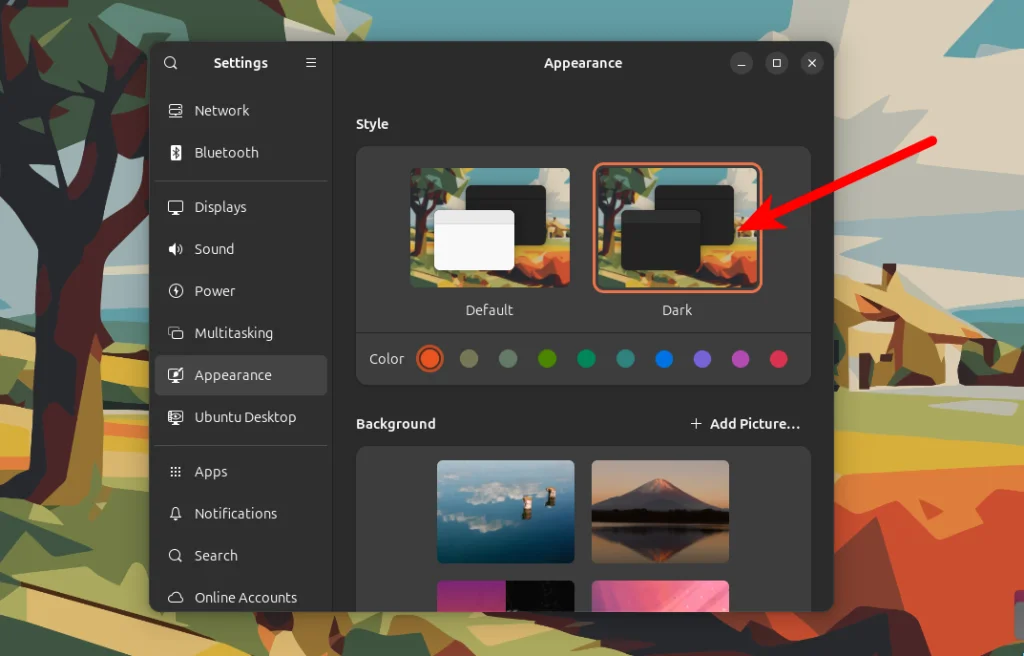Open the Settings hamburger menu

click(310, 62)
